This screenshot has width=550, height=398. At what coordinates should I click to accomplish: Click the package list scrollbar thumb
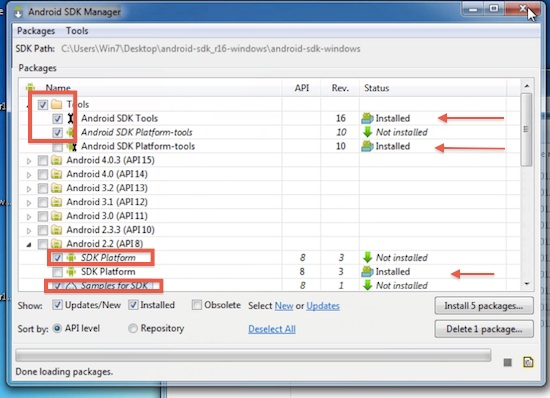(526, 129)
